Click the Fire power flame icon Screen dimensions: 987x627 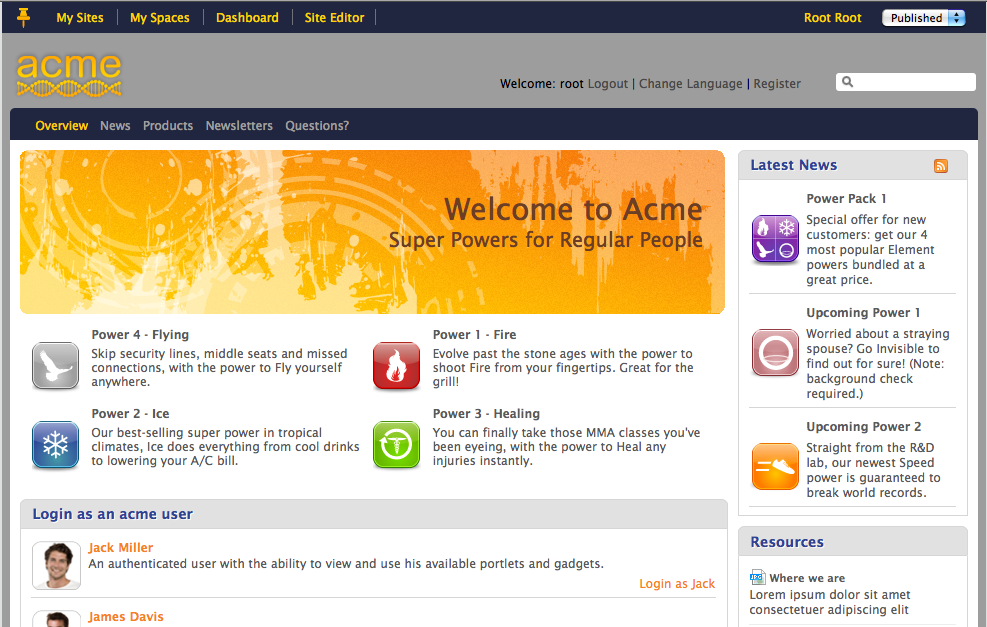[x=396, y=366]
